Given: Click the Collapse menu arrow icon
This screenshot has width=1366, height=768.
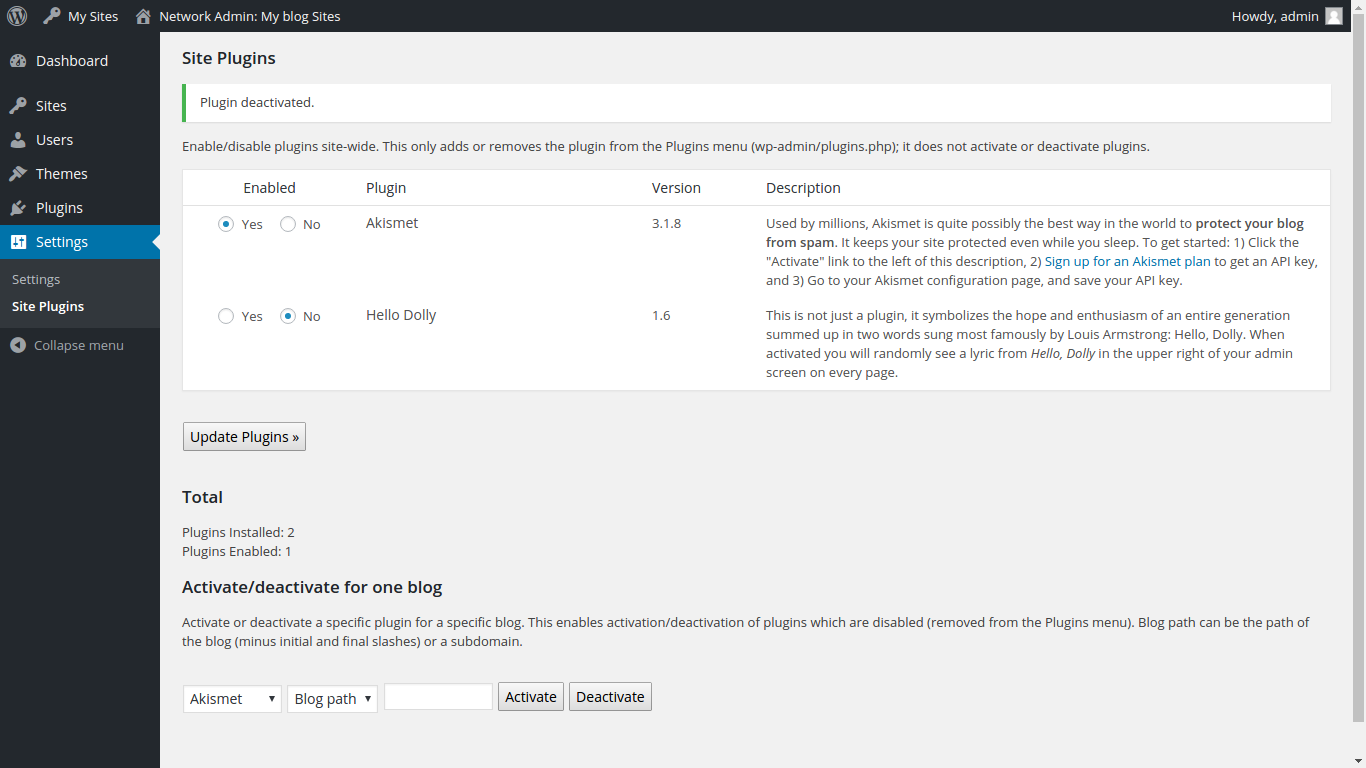Looking at the screenshot, I should pyautogui.click(x=18, y=345).
